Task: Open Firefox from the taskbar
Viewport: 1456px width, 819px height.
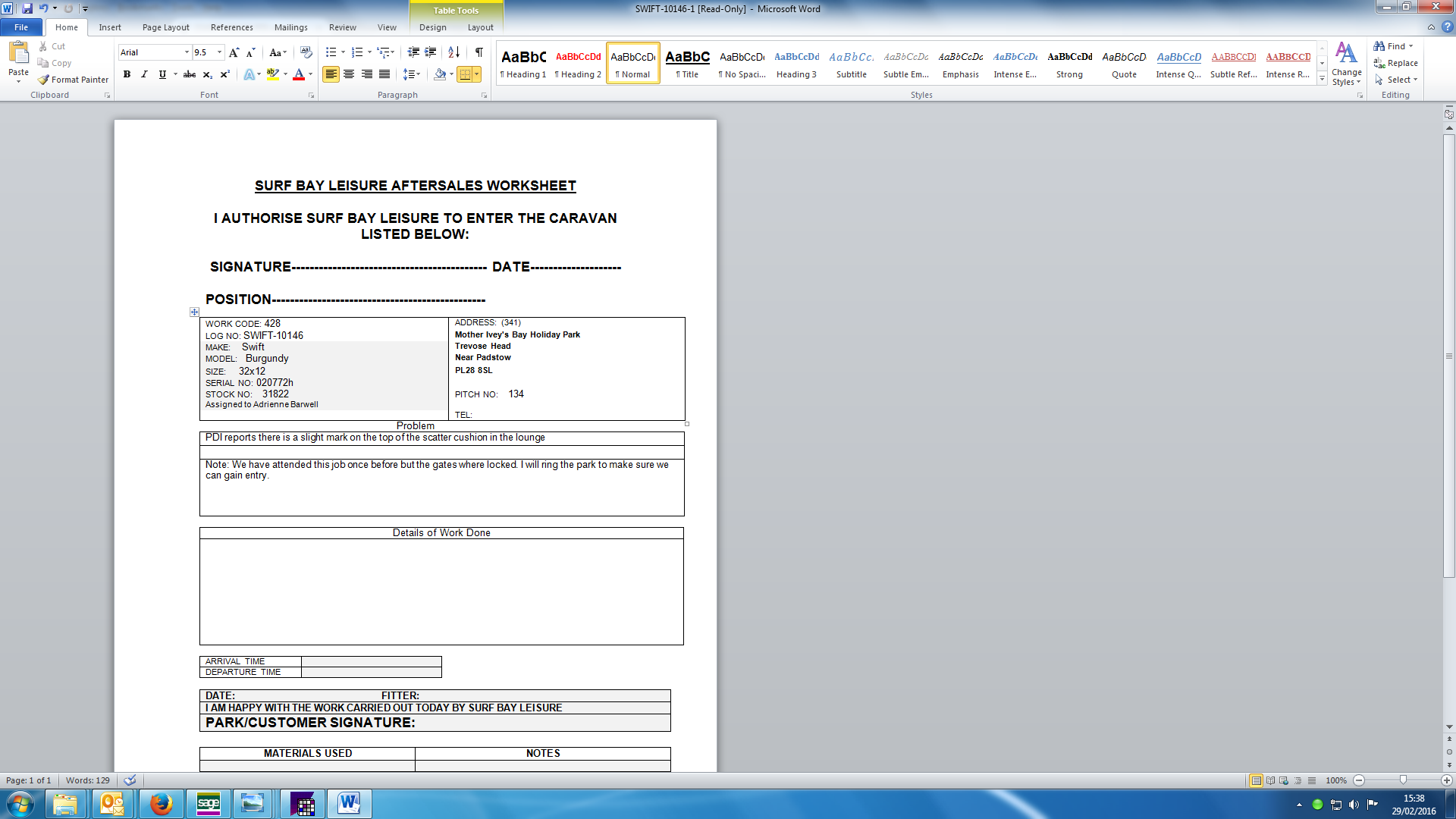Action: pyautogui.click(x=161, y=804)
